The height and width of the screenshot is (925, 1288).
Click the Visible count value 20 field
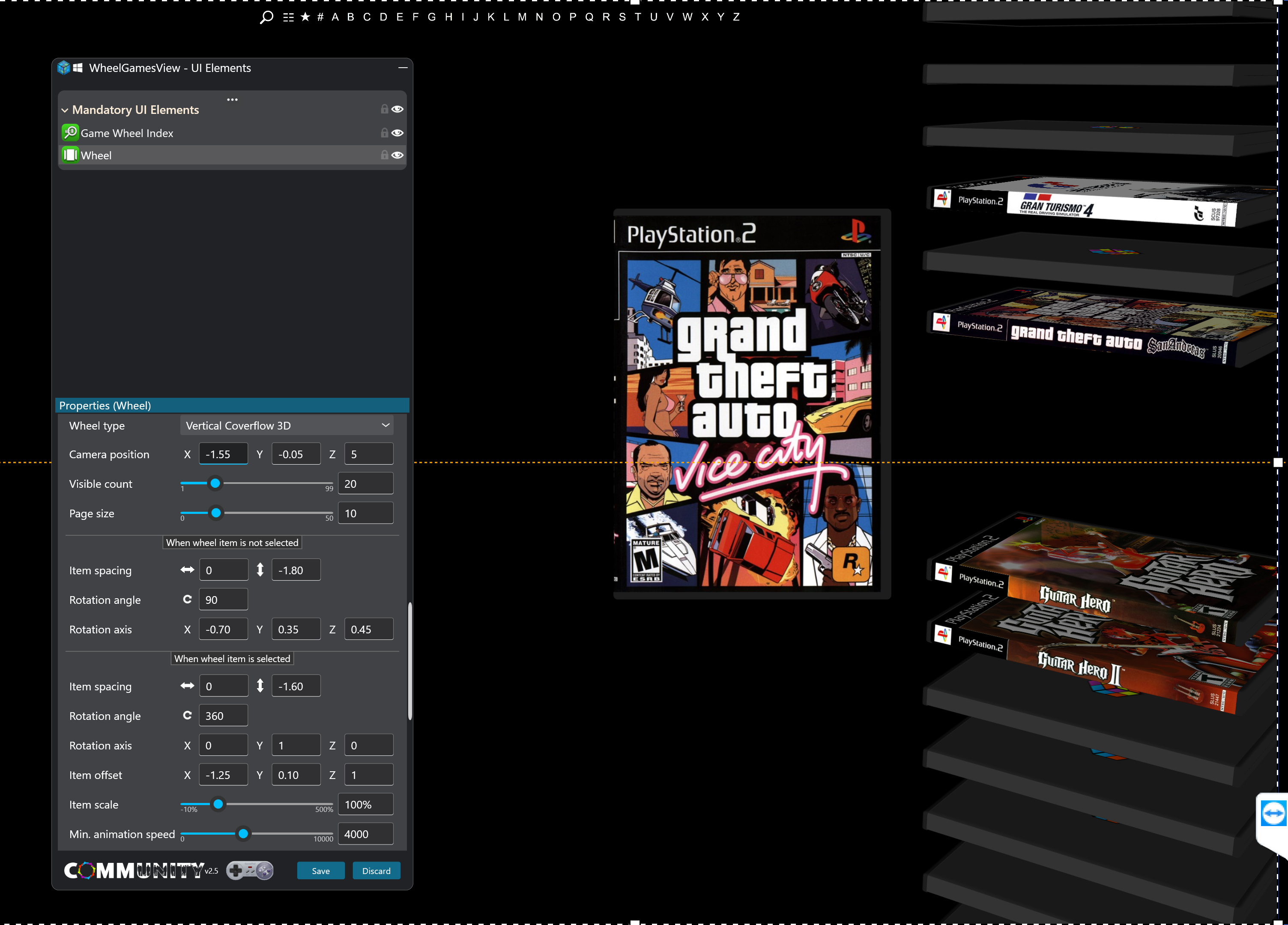click(365, 484)
